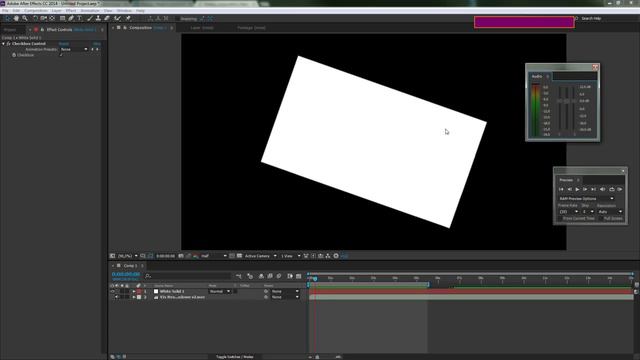This screenshot has height=360, width=640.
Task: Select the Rectangle shape tool
Action: [62, 18]
